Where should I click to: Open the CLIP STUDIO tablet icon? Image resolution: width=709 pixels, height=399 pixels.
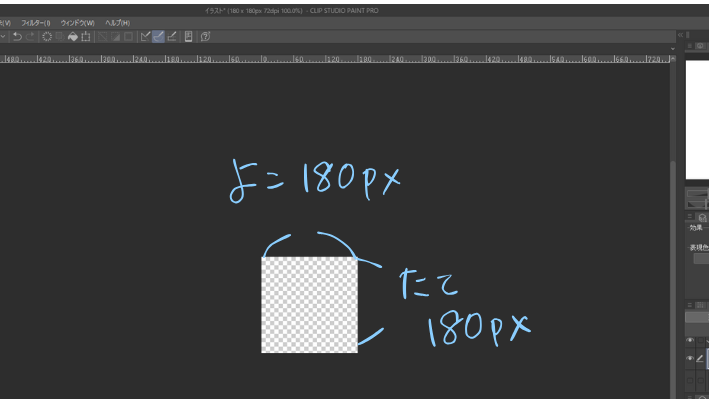click(x=189, y=37)
